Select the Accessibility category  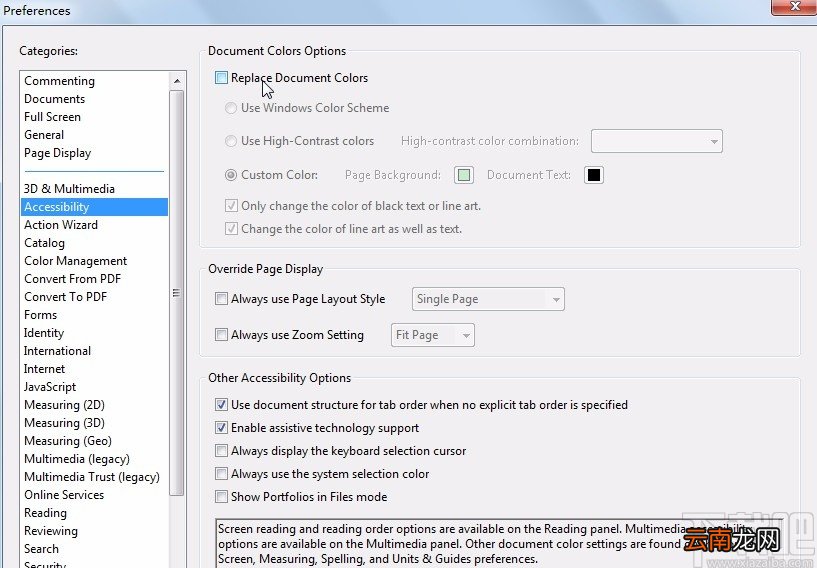(x=94, y=207)
